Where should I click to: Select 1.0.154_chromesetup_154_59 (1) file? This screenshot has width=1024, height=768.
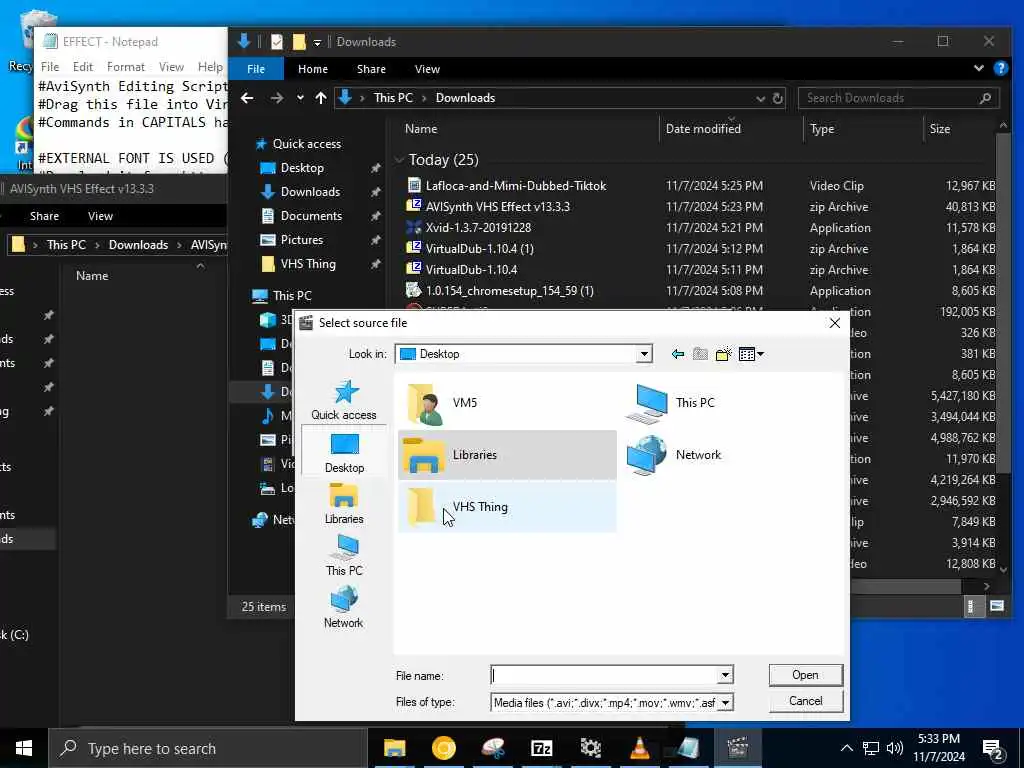(x=509, y=291)
